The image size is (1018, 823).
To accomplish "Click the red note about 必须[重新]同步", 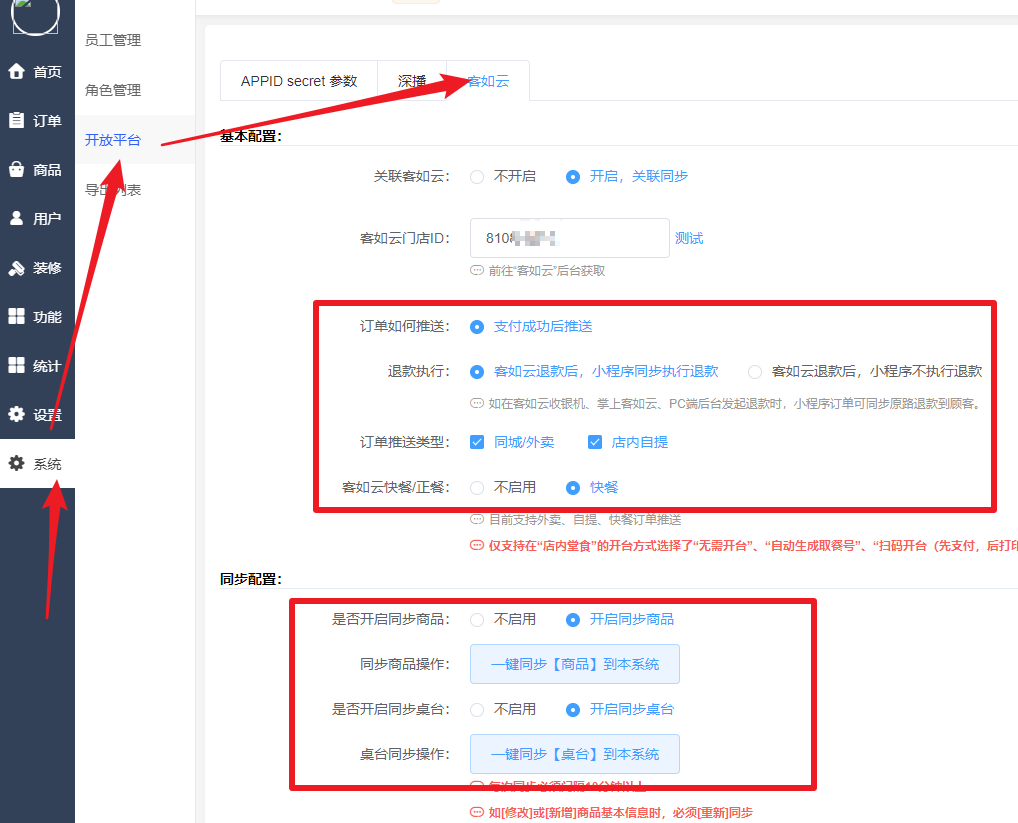I will [x=620, y=813].
